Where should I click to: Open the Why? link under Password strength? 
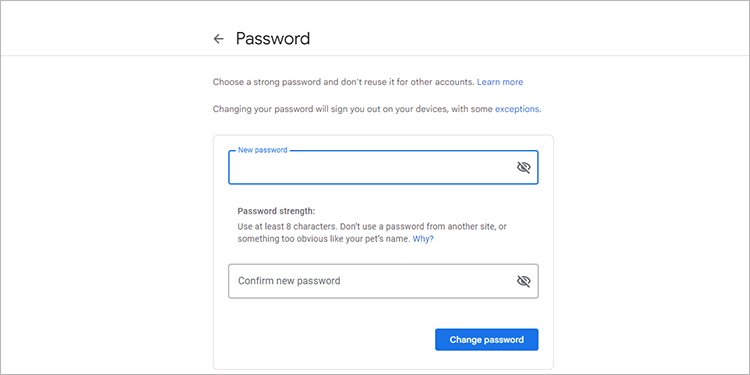[423, 239]
